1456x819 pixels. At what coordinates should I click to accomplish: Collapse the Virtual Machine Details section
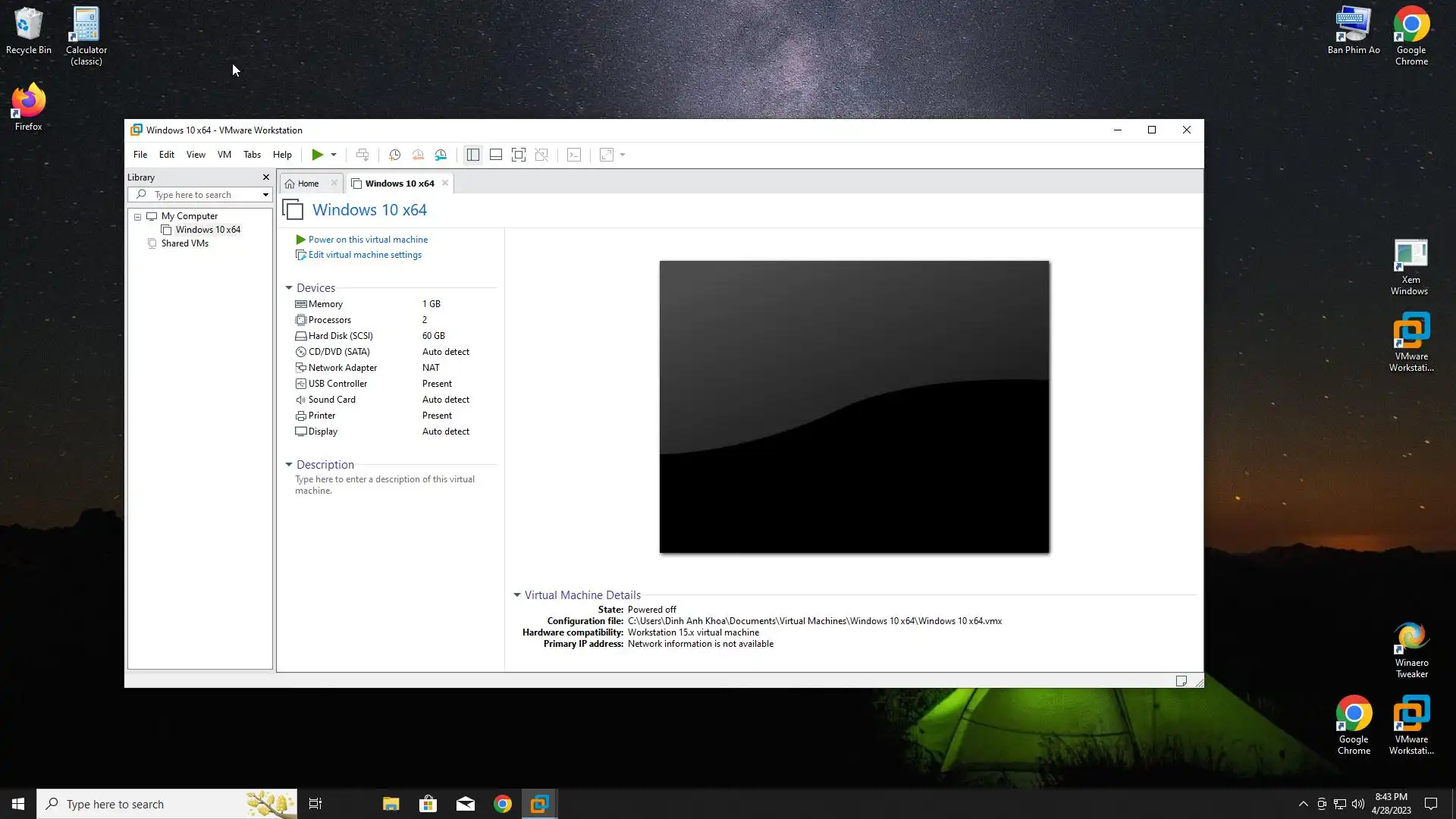pyautogui.click(x=517, y=595)
